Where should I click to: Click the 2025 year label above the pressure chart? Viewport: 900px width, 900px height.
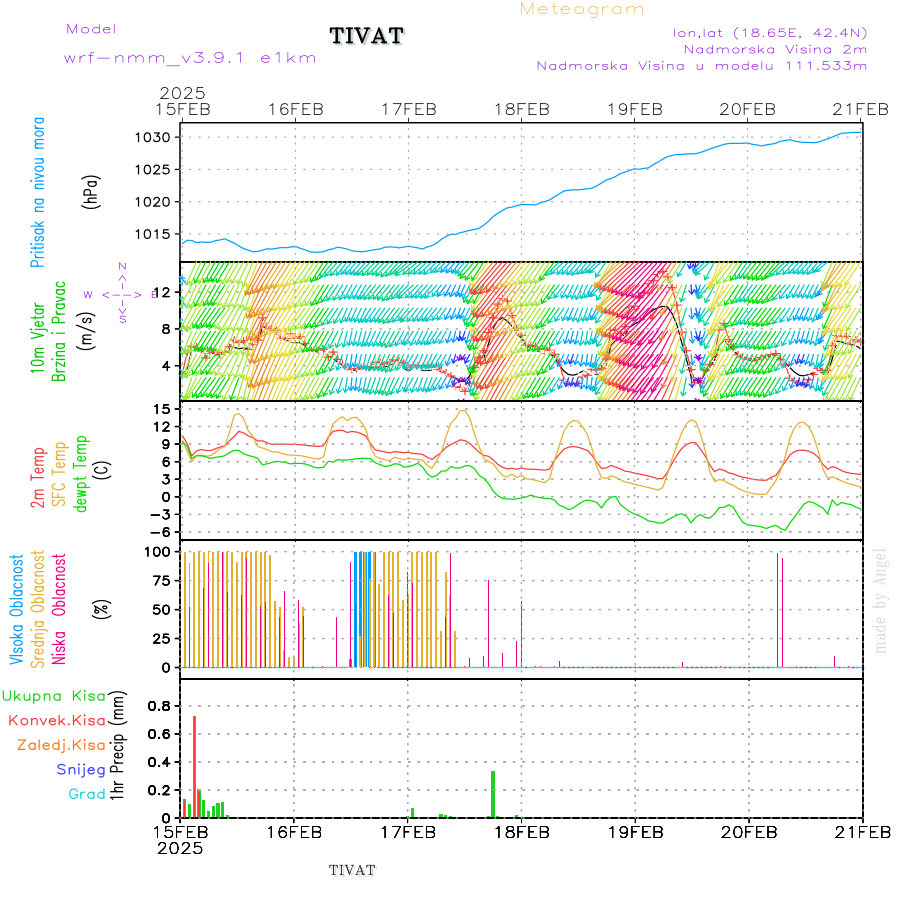(182, 93)
